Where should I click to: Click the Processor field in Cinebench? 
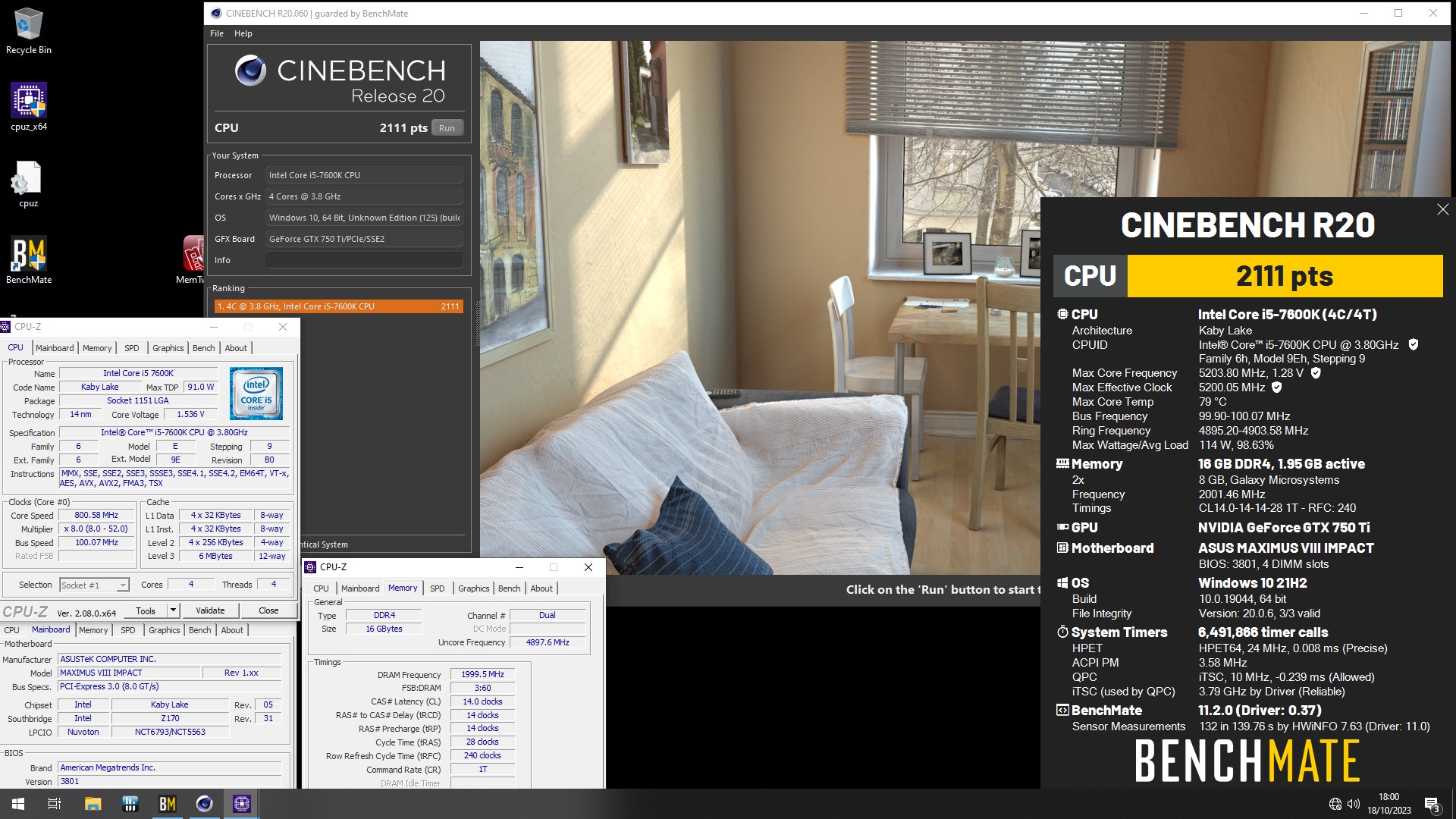[364, 175]
